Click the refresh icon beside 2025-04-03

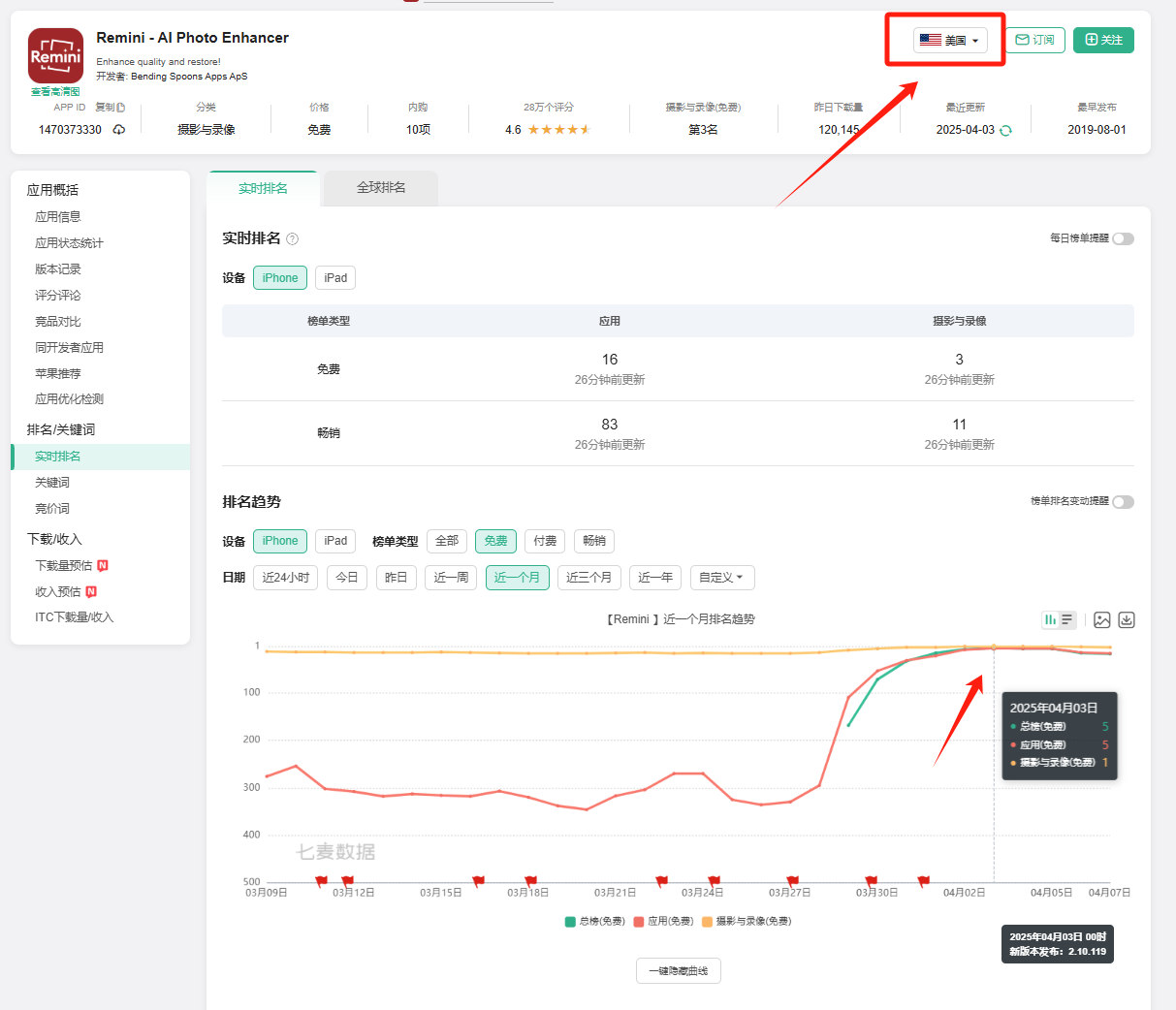point(1005,131)
